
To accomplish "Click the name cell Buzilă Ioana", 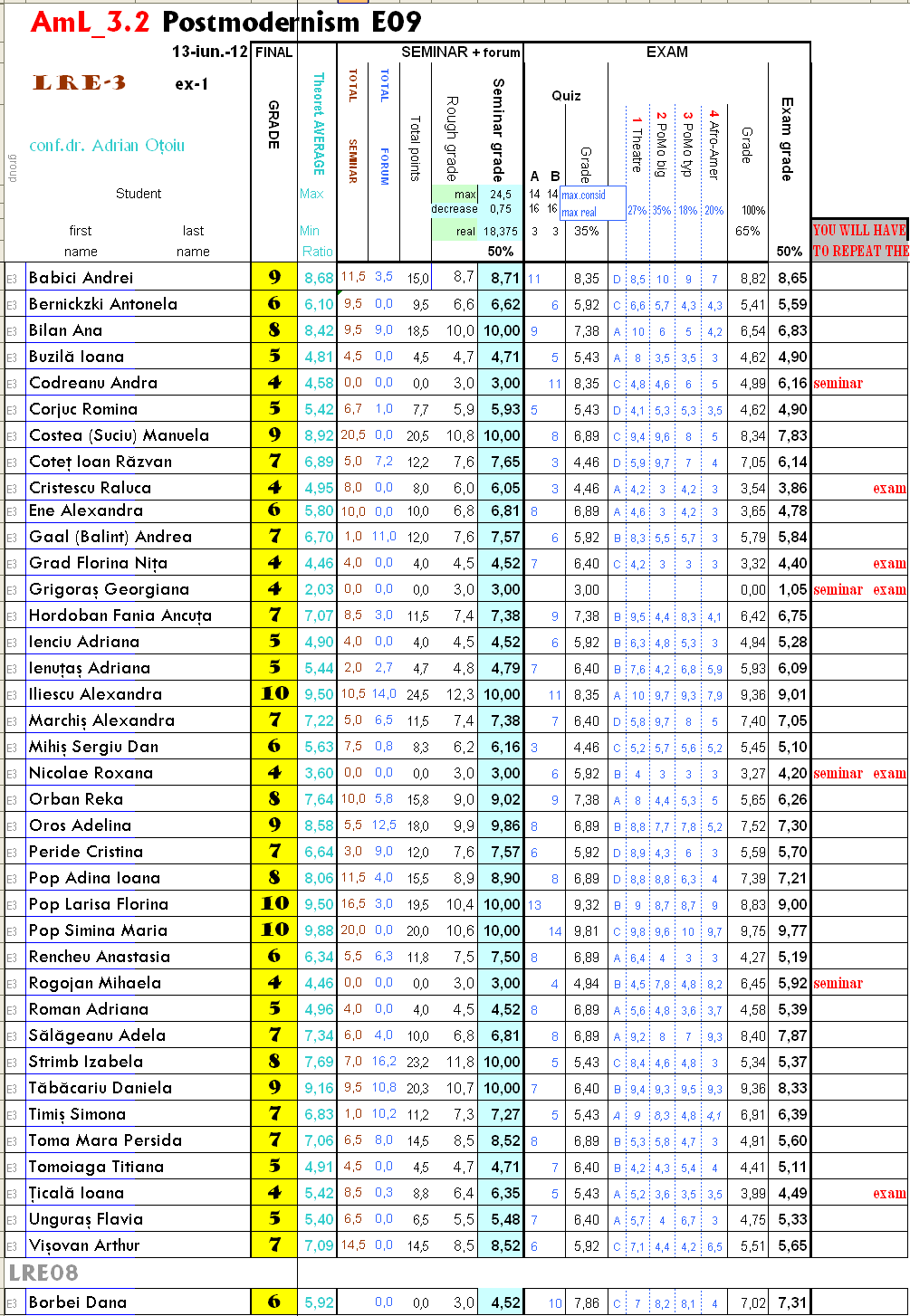I will coord(76,357).
